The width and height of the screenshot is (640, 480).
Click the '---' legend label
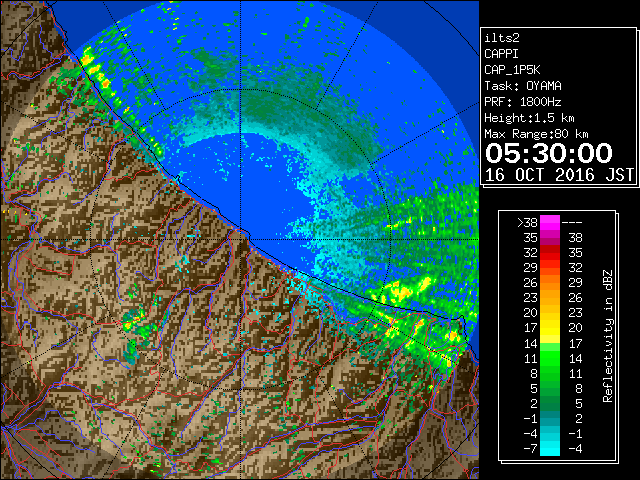pos(572,223)
